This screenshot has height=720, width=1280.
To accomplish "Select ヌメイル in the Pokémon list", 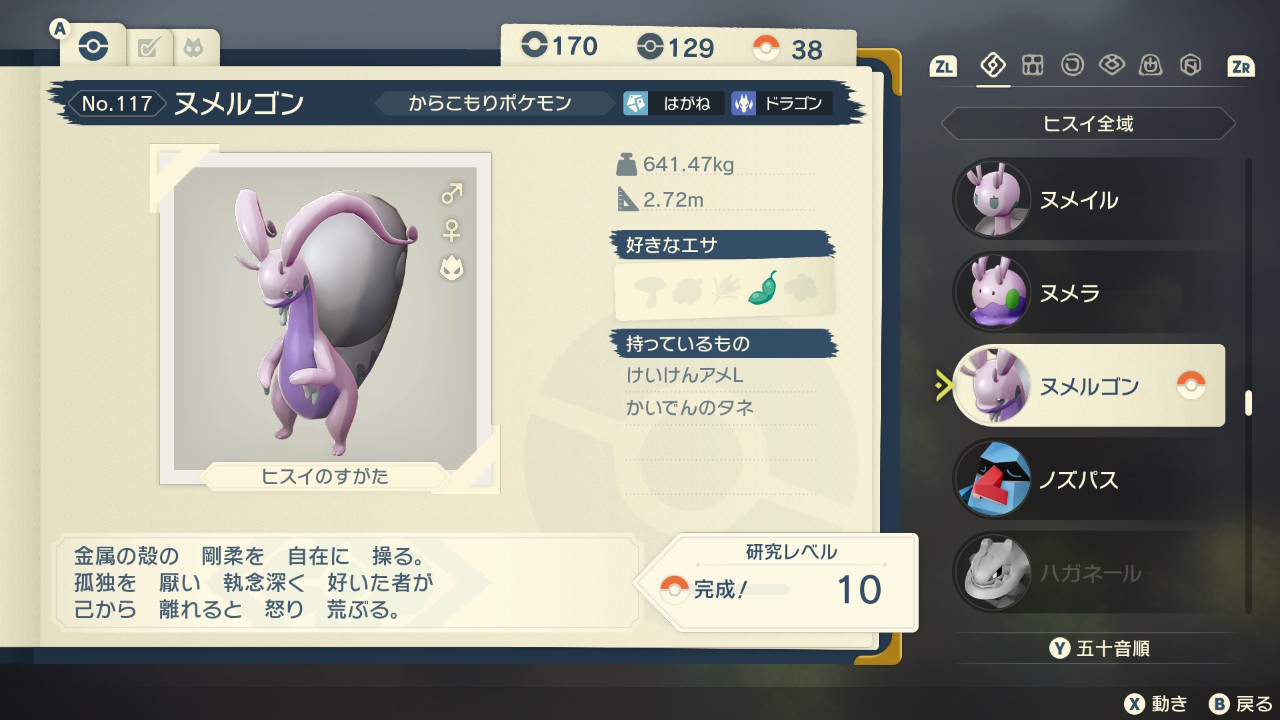I will pos(1088,199).
